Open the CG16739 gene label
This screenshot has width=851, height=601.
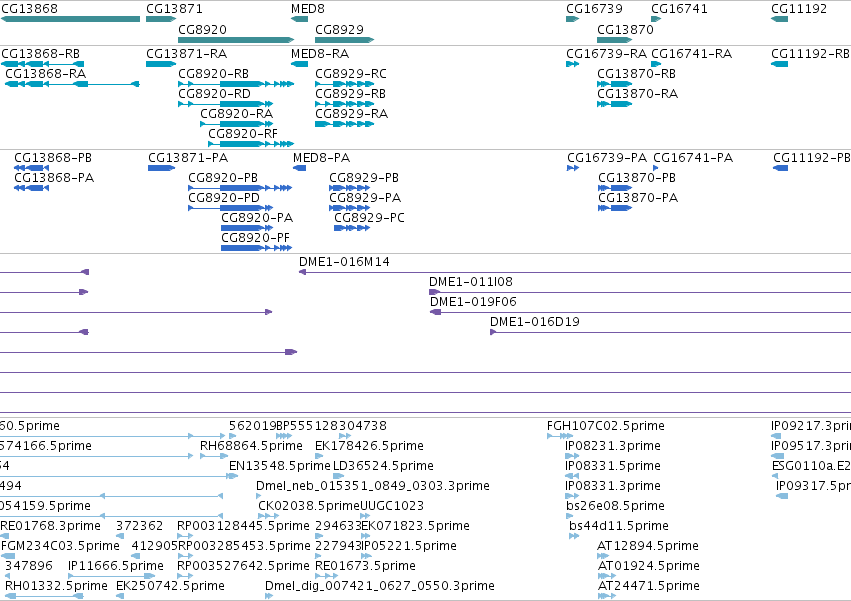pos(594,9)
